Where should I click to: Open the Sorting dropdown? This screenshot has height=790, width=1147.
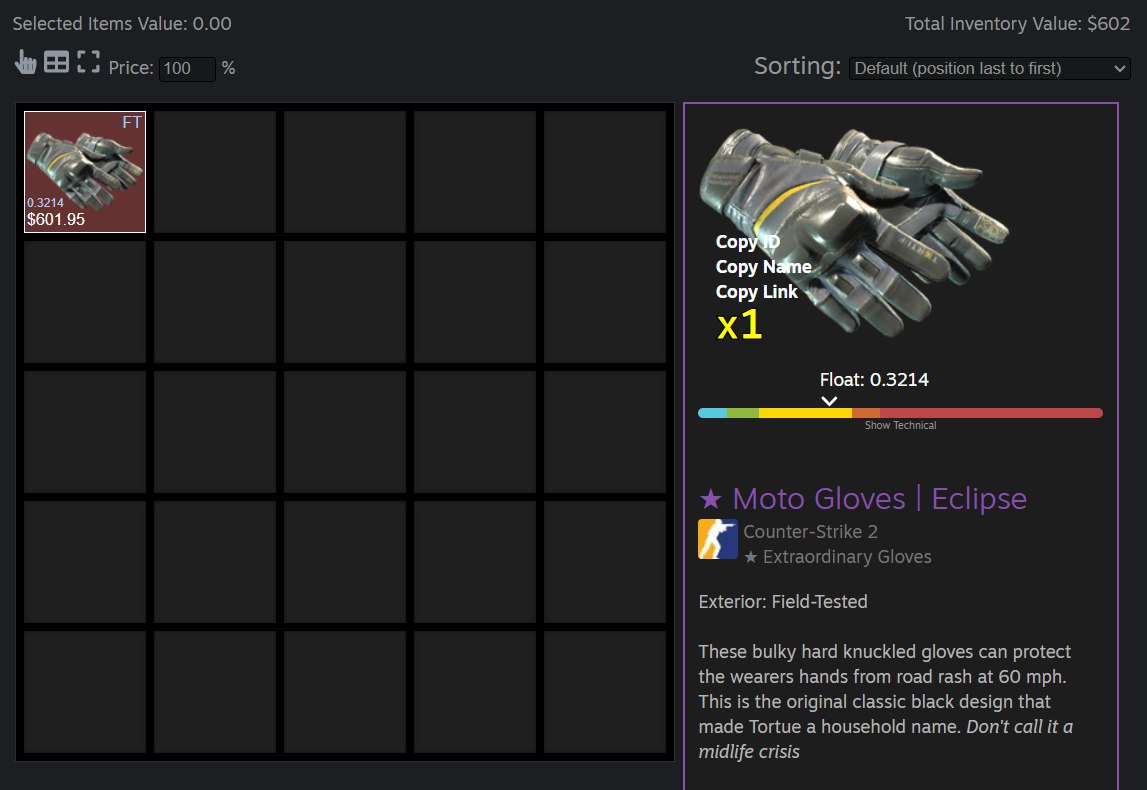point(989,68)
